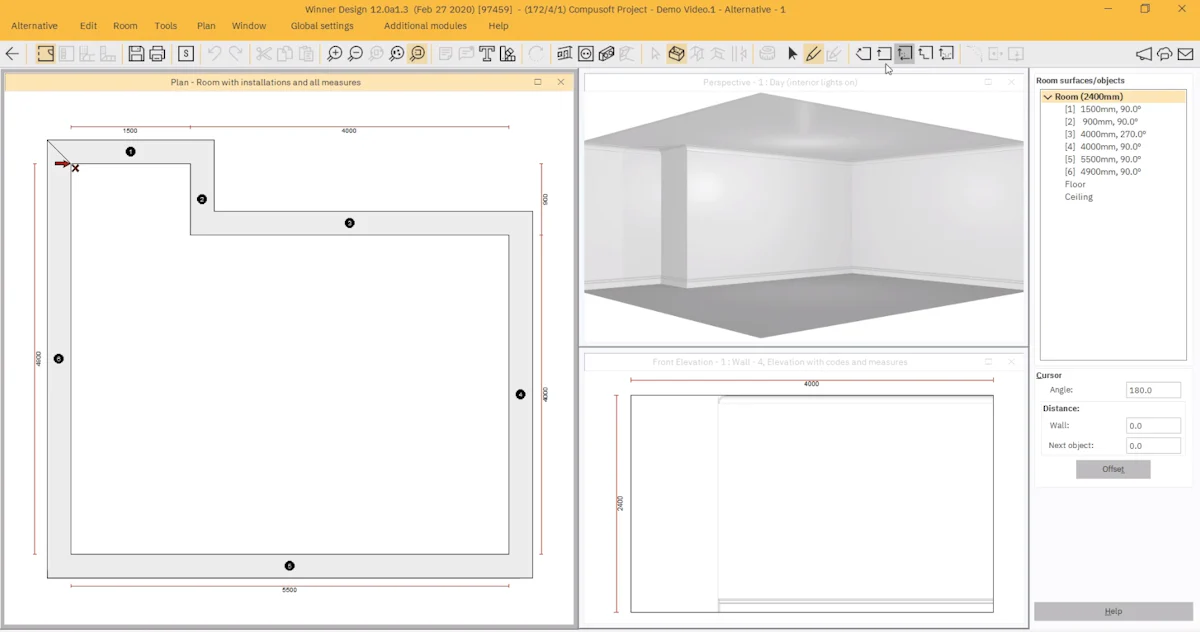Toggle the highlighted 3D box icon

click(677, 54)
